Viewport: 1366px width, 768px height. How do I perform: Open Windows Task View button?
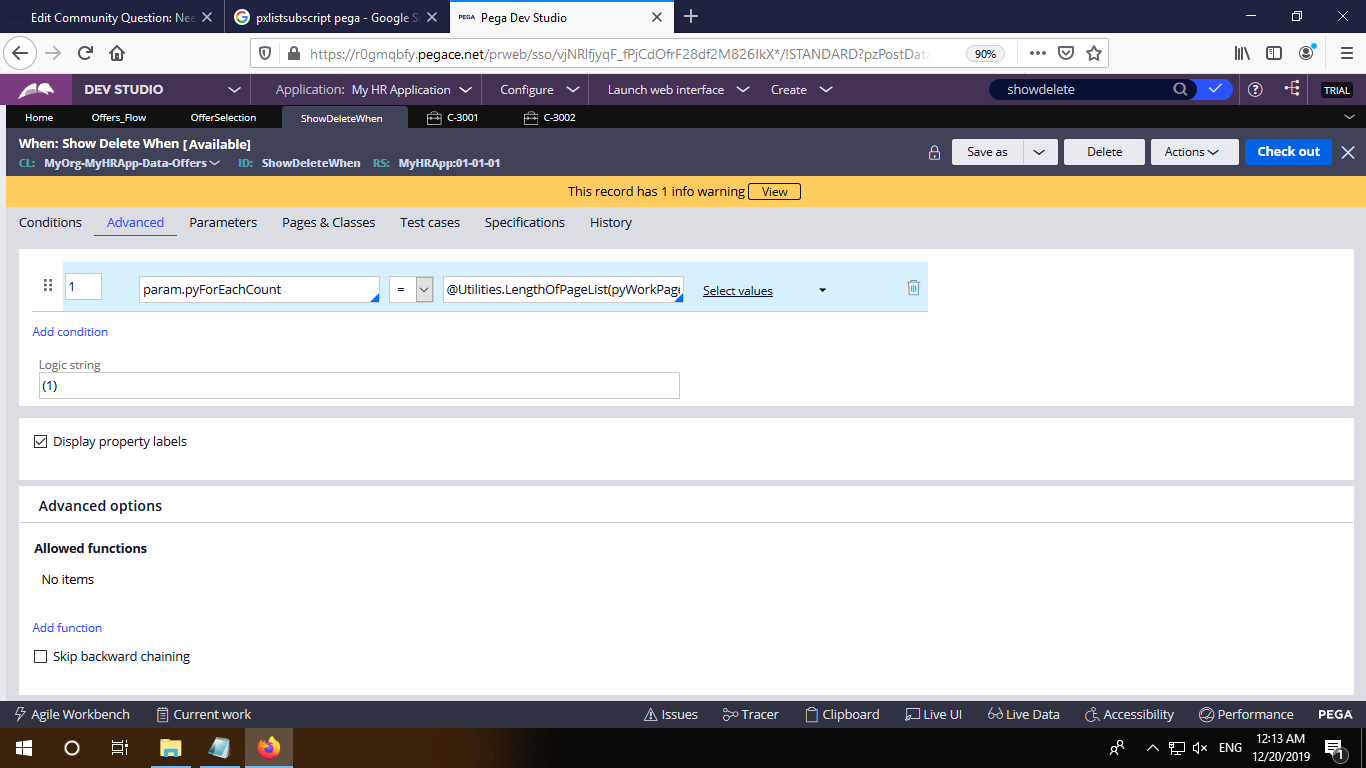point(120,747)
